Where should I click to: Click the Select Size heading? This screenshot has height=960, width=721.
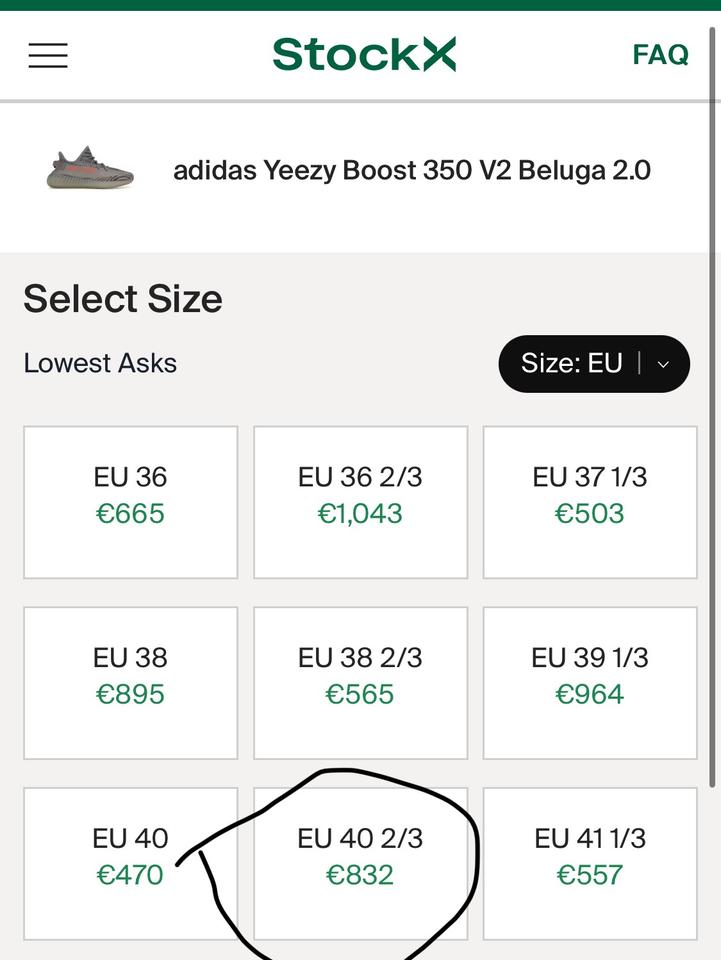click(123, 299)
